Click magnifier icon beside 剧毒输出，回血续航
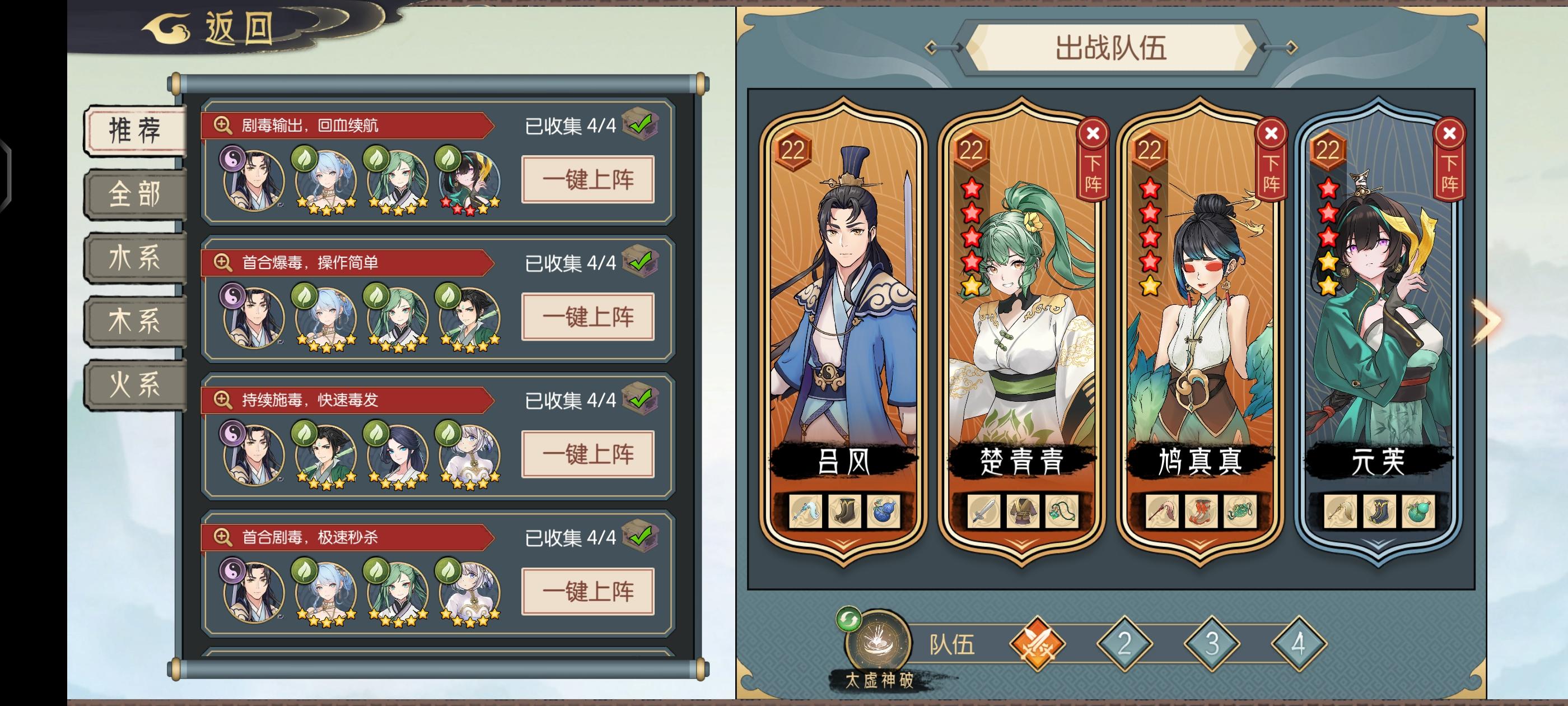Viewport: 1568px width, 706px height. click(223, 126)
